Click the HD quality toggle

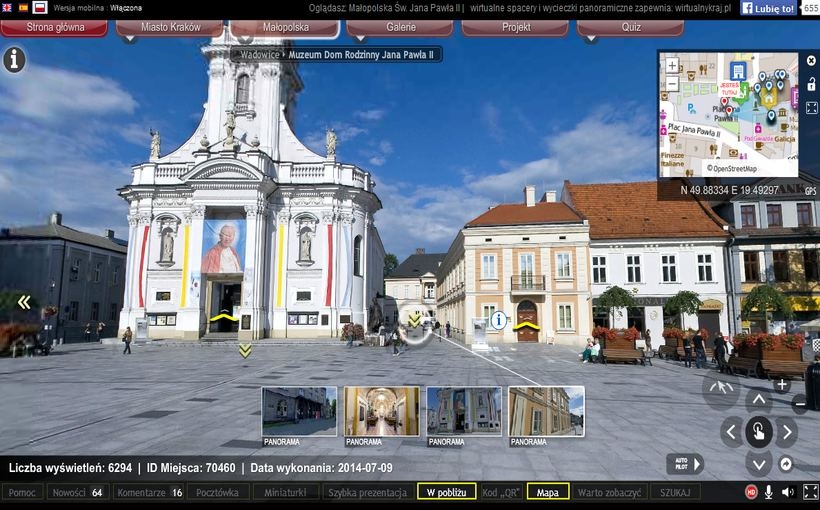(x=751, y=492)
